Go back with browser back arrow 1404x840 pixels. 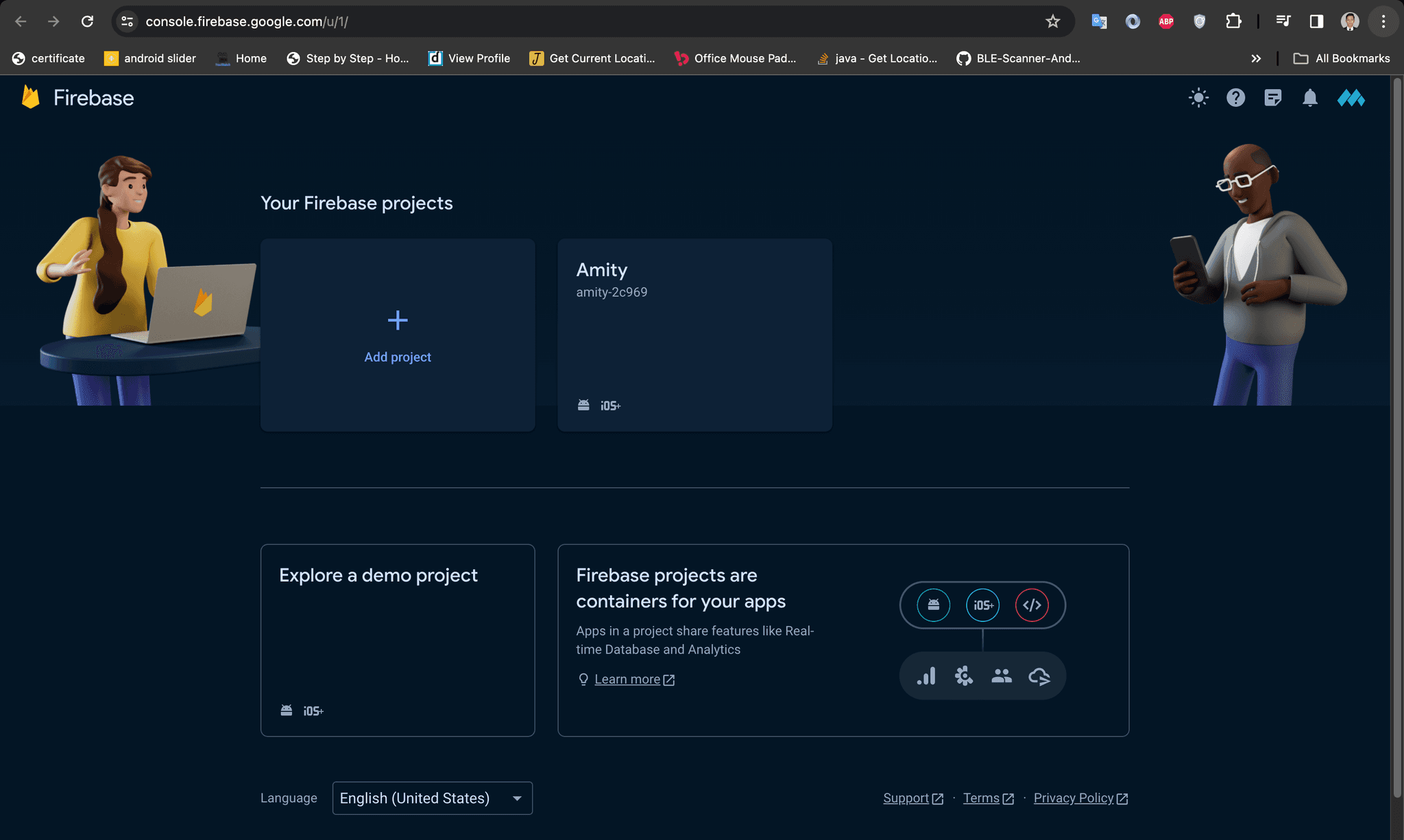21,21
